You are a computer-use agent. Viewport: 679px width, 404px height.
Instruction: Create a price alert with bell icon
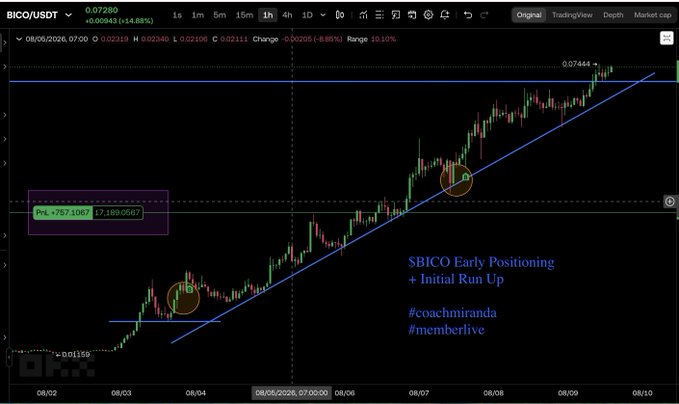click(445, 15)
